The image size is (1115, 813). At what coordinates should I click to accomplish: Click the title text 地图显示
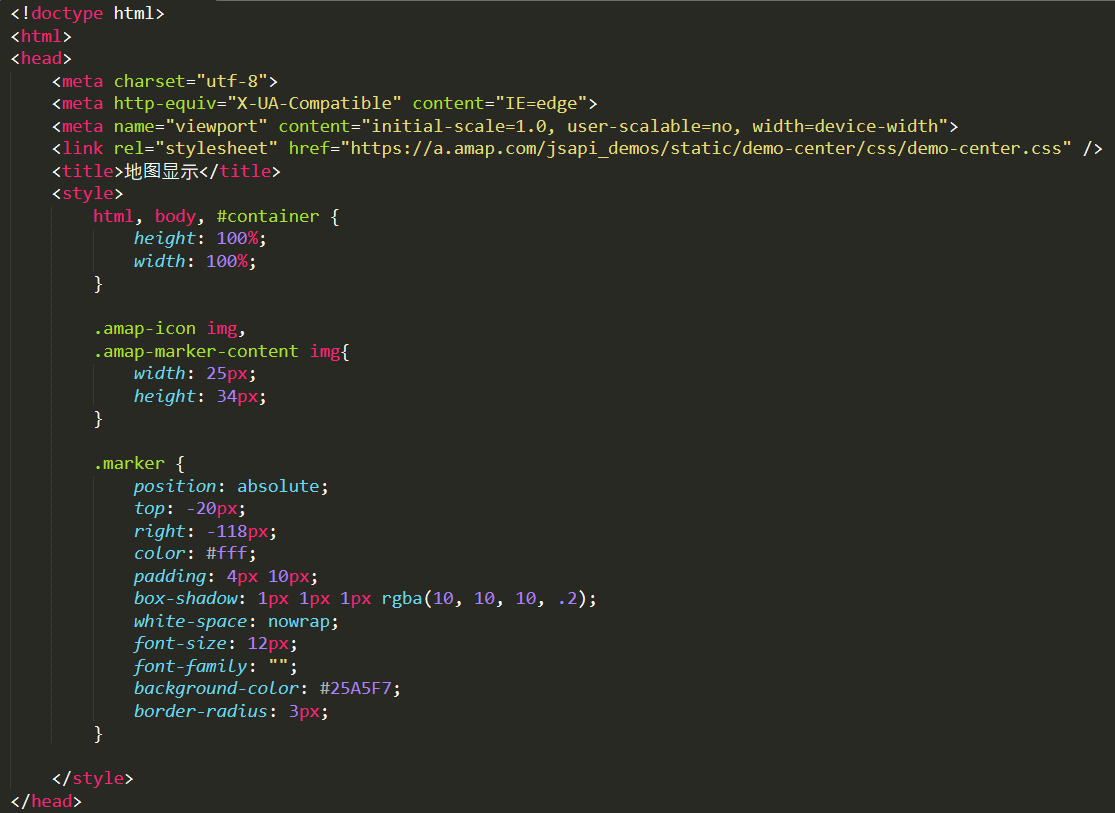[x=161, y=171]
